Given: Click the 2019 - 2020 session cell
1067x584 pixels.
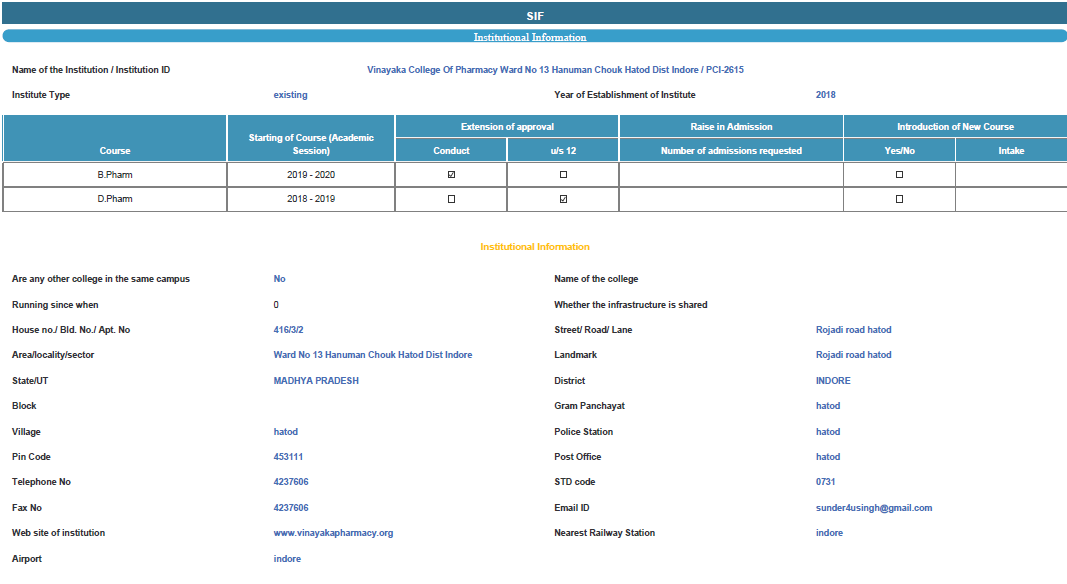Looking at the screenshot, I should pos(311,175).
